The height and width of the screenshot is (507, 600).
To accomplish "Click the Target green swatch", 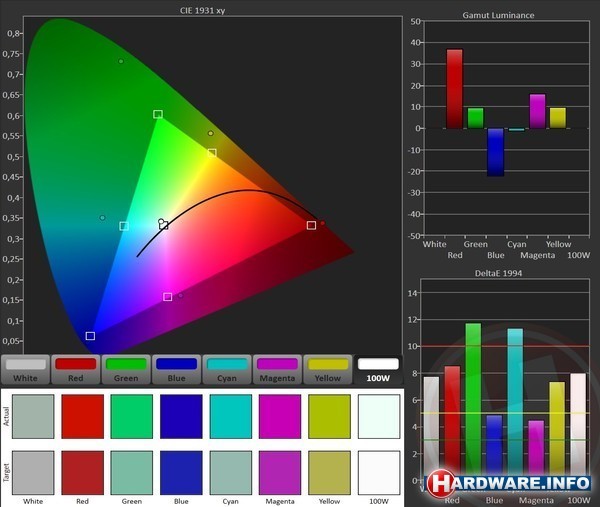I will tap(131, 472).
